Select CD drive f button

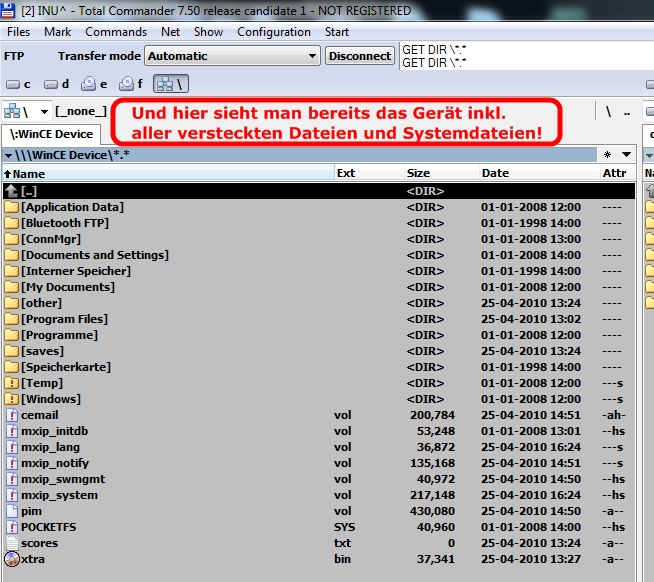pyautogui.click(x=131, y=84)
